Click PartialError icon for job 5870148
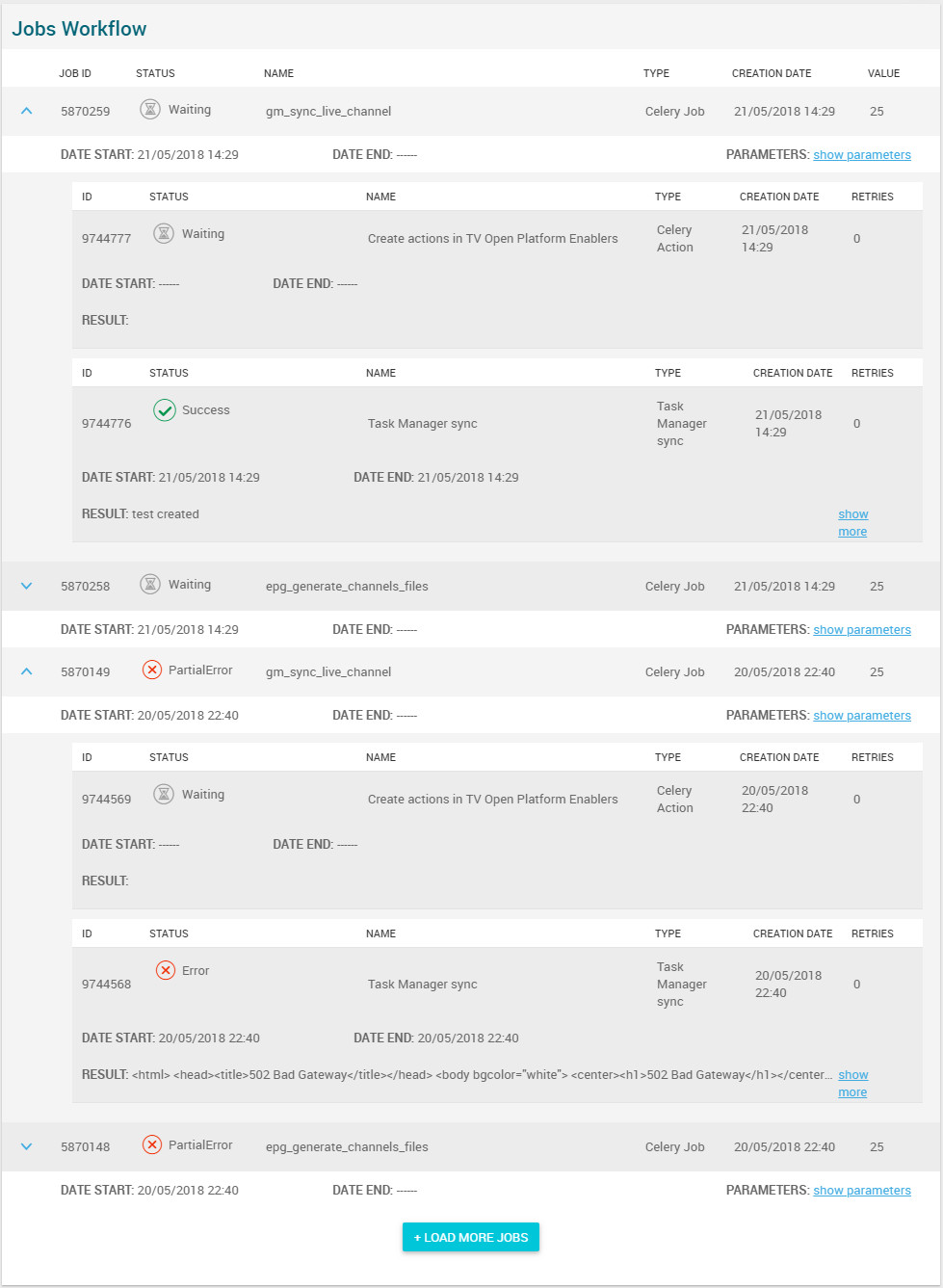 pos(151,1144)
